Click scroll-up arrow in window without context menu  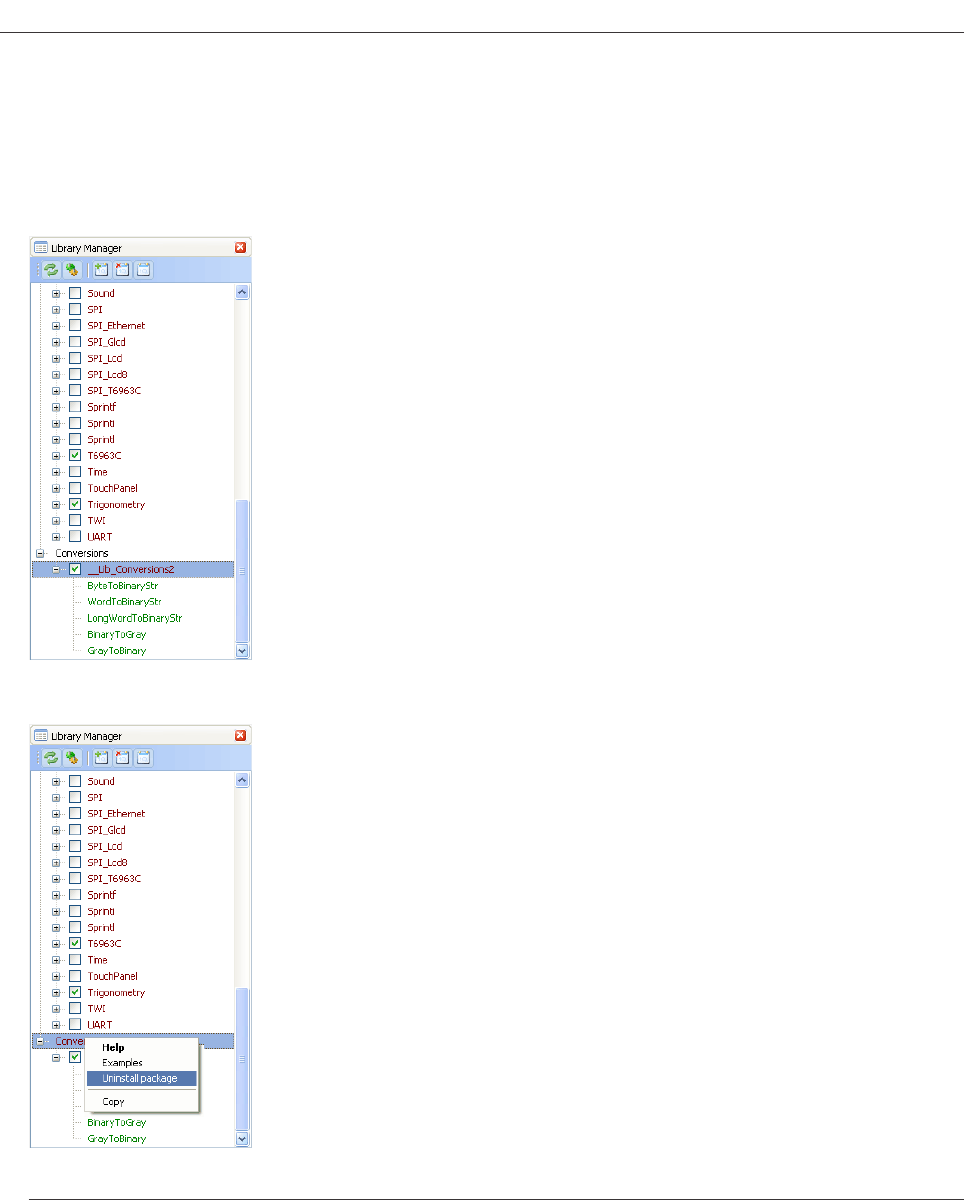241,292
